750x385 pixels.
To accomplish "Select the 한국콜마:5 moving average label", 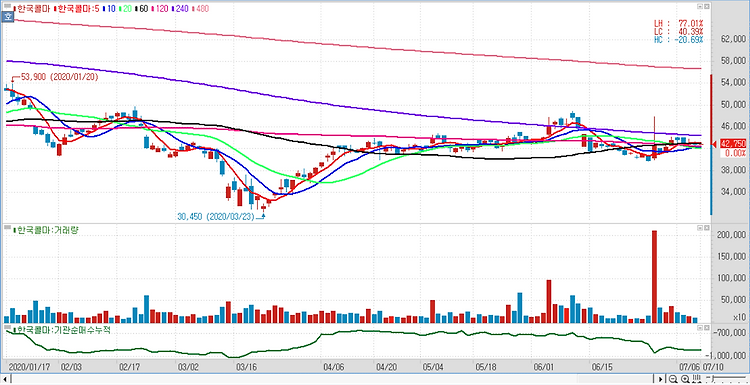I will [77, 8].
